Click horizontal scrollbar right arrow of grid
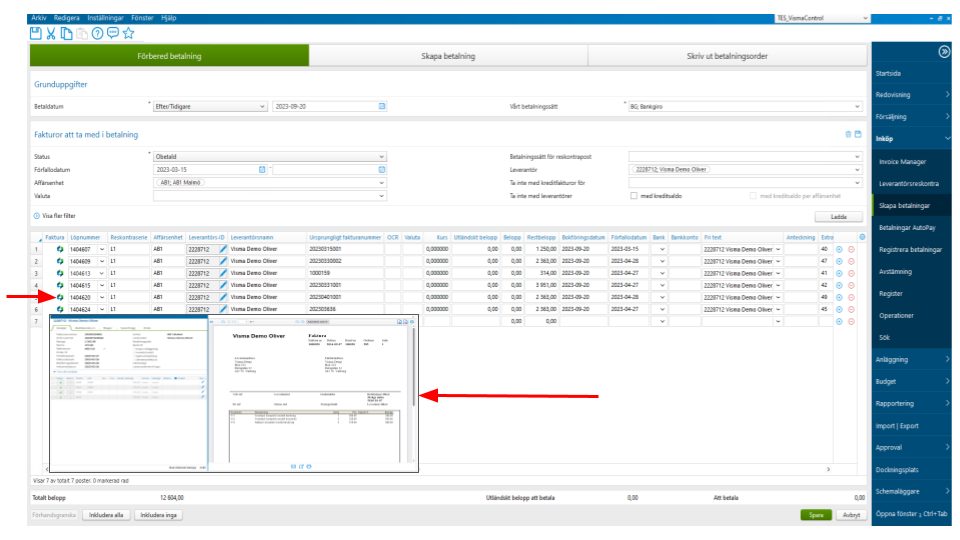This screenshot has height=540, width=960. point(828,470)
